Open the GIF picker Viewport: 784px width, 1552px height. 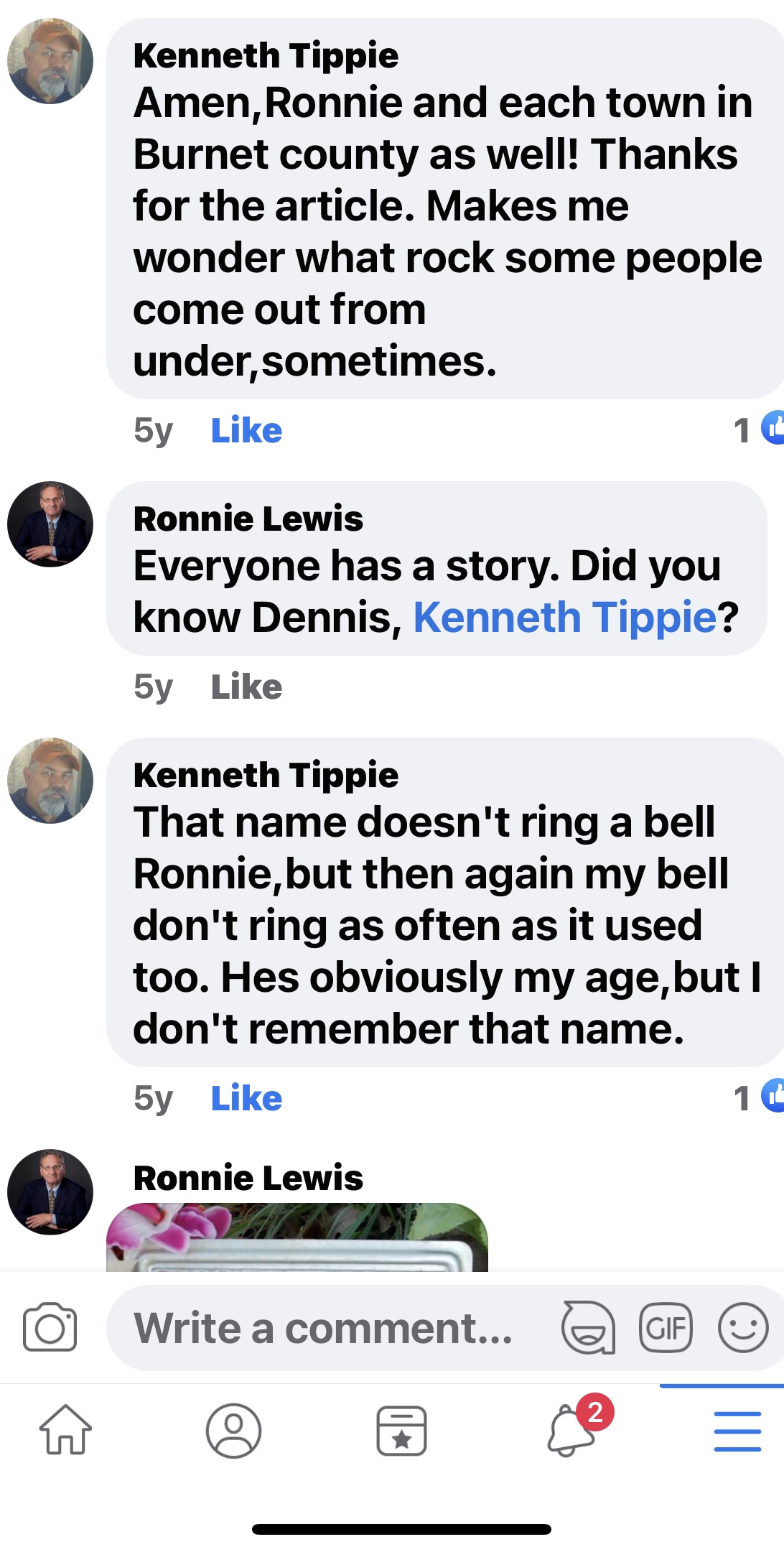pos(666,1327)
